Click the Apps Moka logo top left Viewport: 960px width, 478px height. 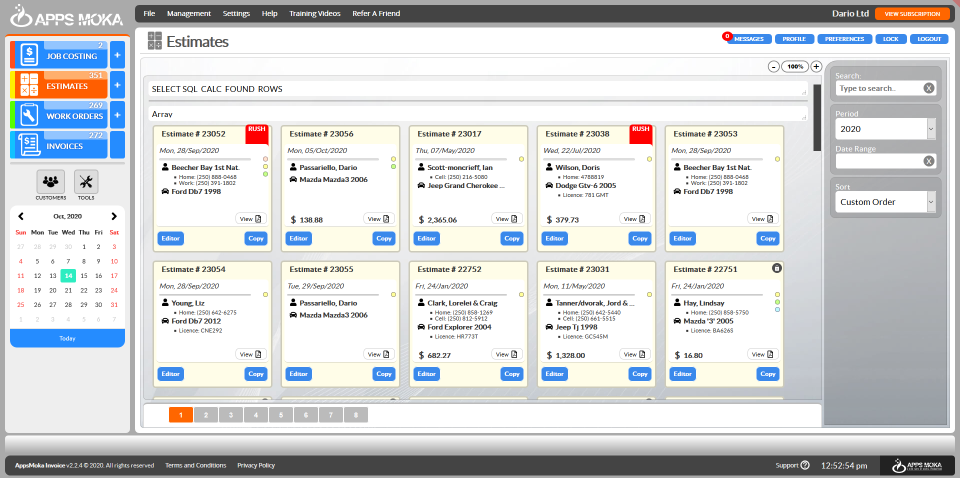(67, 17)
